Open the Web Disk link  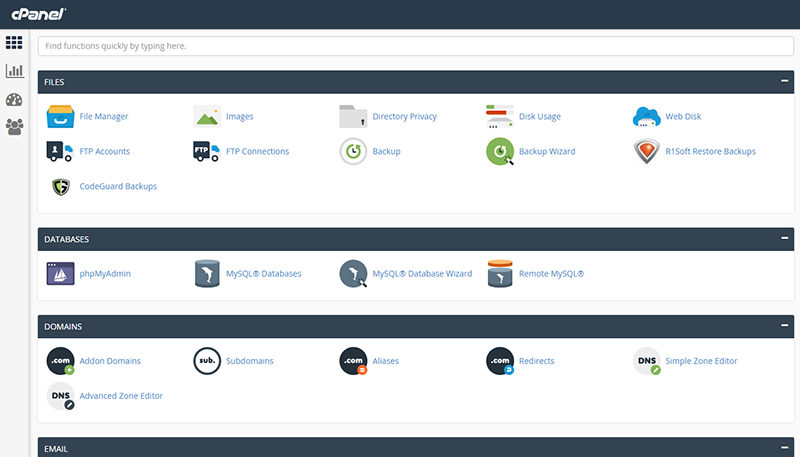[x=683, y=116]
